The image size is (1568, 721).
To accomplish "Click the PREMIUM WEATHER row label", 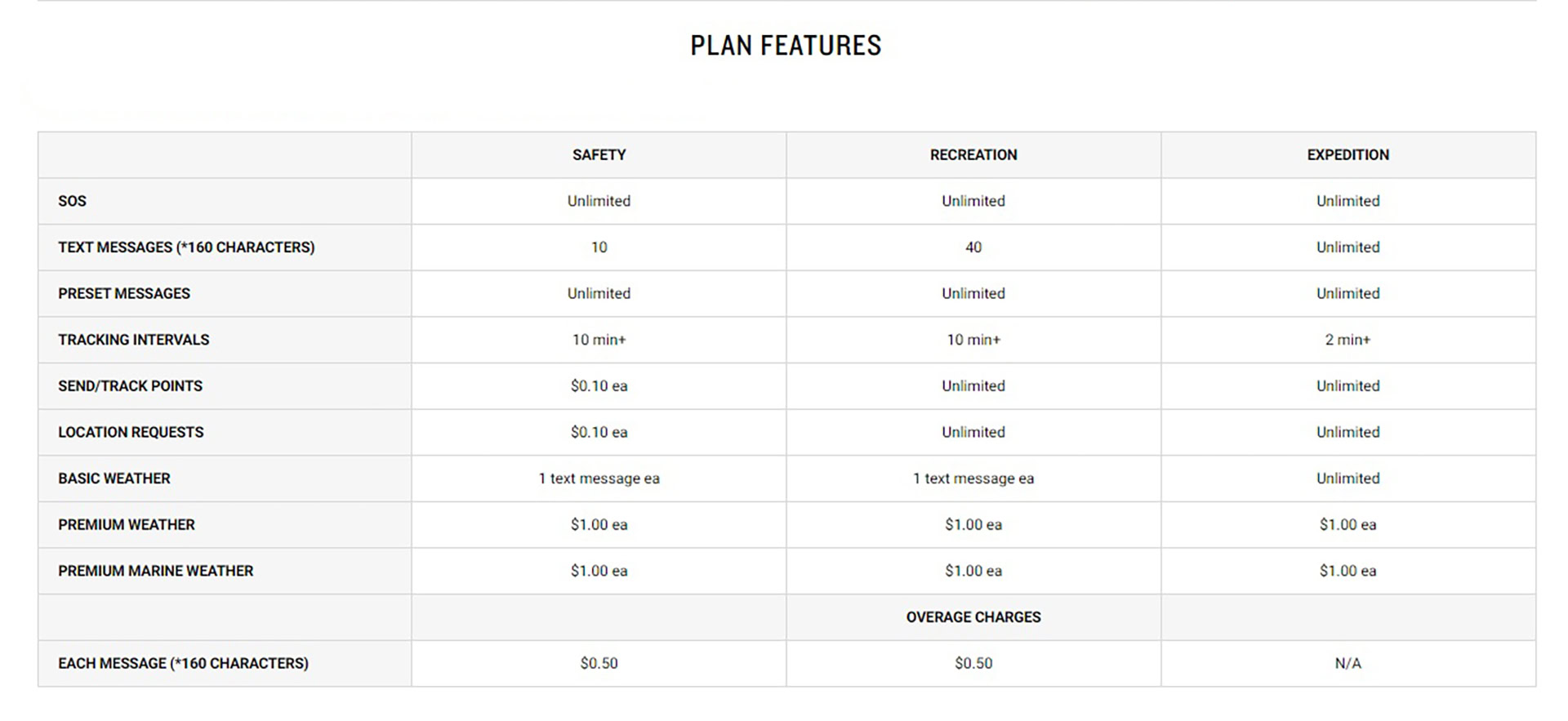I will click(x=127, y=525).
